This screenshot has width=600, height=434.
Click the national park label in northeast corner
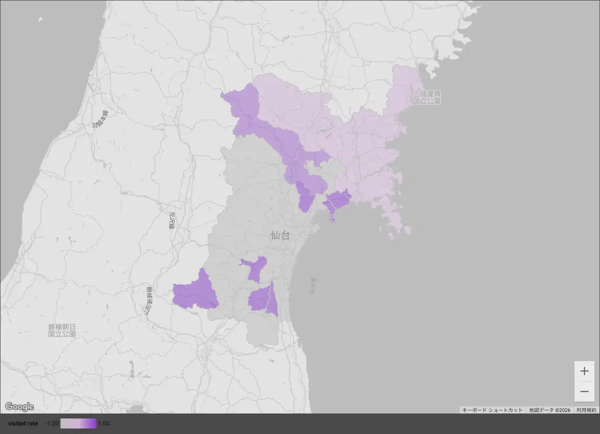pyautogui.click(x=428, y=97)
